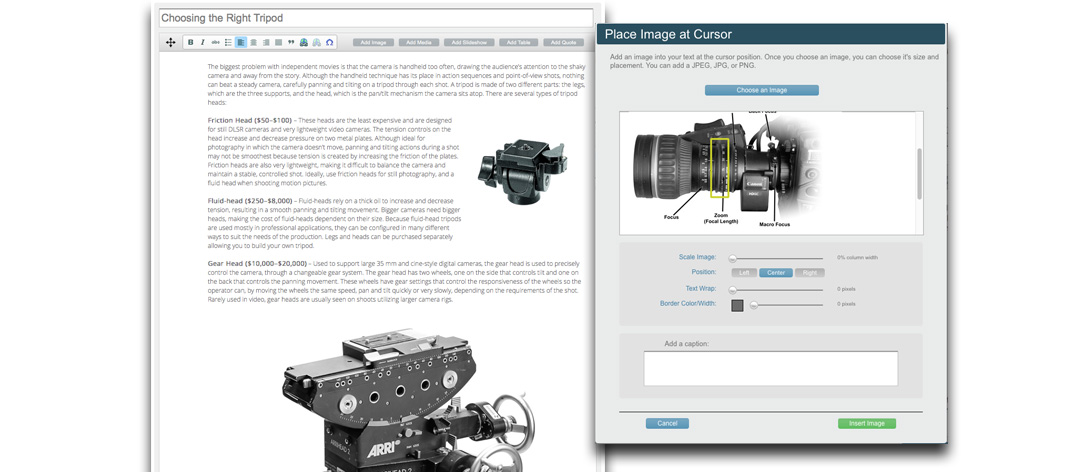Set image position to Right

point(809,272)
